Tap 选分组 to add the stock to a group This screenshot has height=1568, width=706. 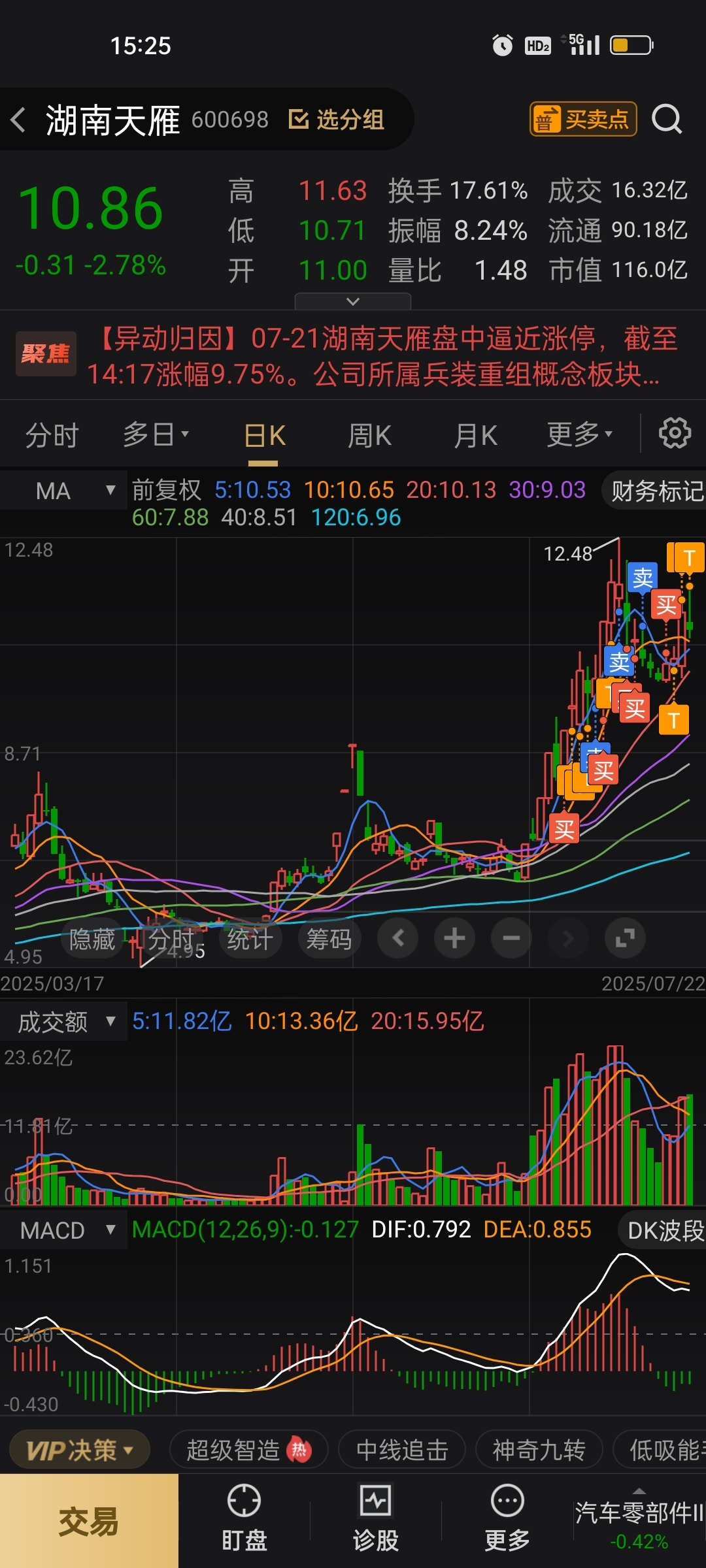coord(337,120)
